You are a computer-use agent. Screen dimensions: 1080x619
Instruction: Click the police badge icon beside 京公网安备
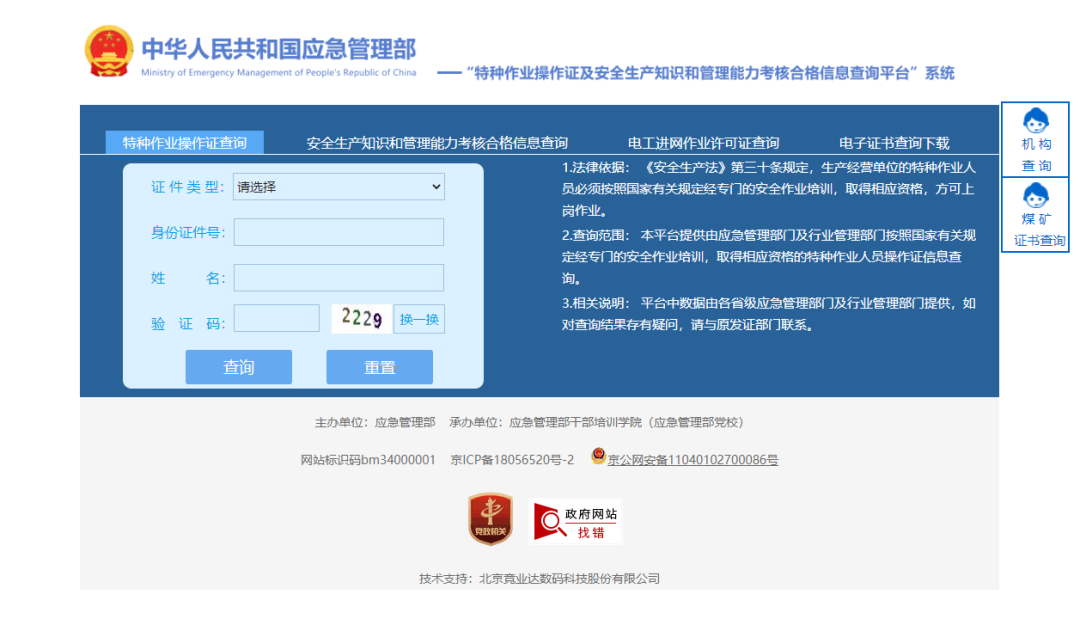click(598, 458)
